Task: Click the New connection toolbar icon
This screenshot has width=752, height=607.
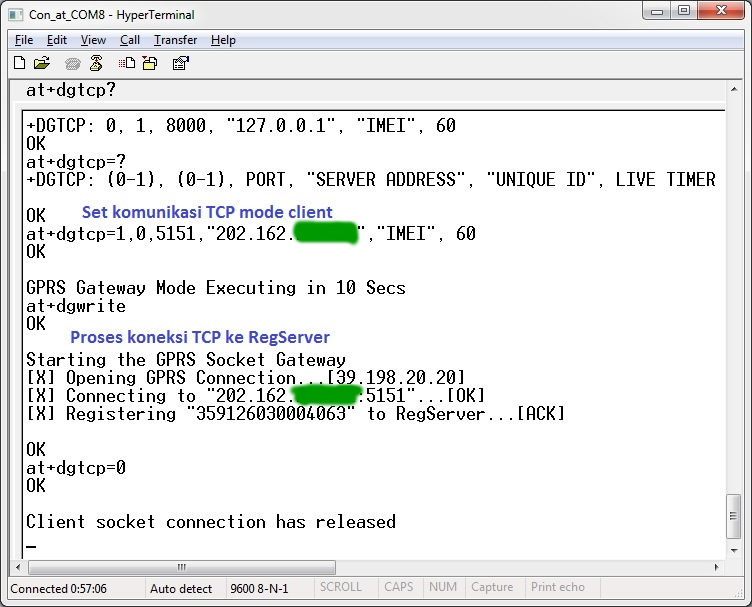Action: 19,63
